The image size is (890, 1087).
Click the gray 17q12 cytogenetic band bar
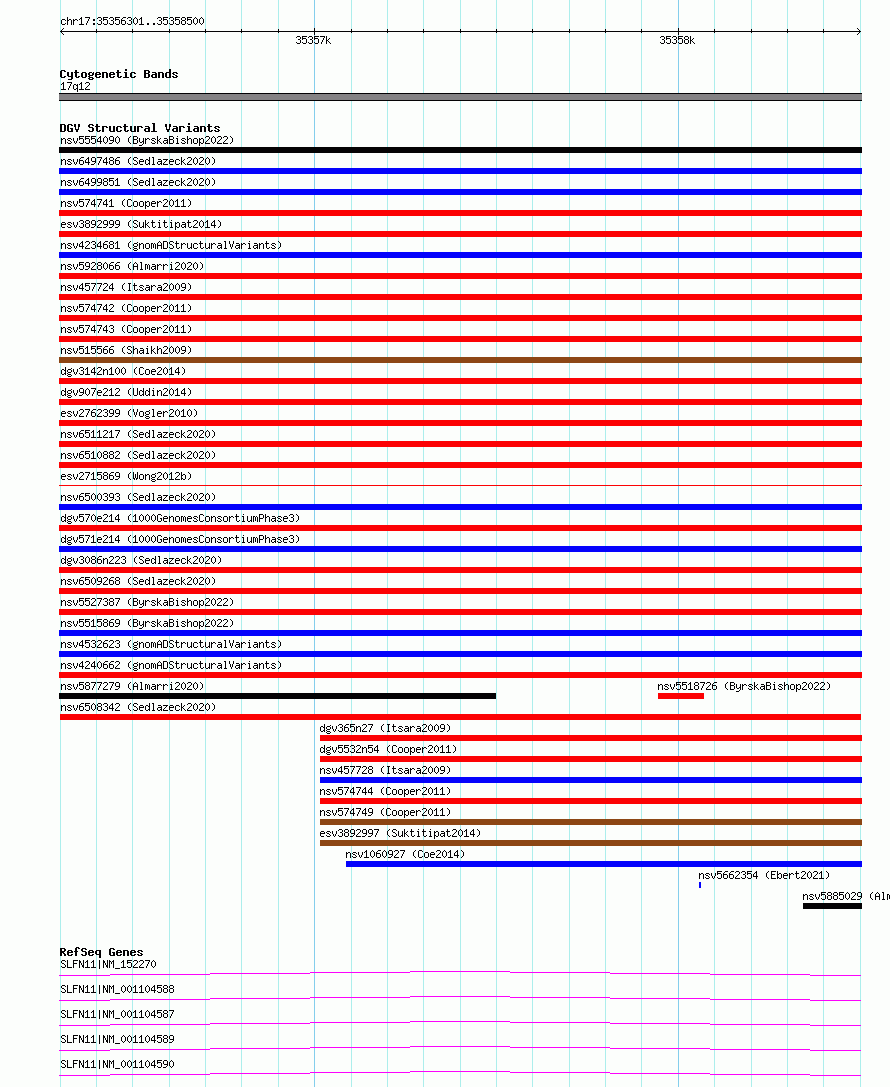pos(460,97)
